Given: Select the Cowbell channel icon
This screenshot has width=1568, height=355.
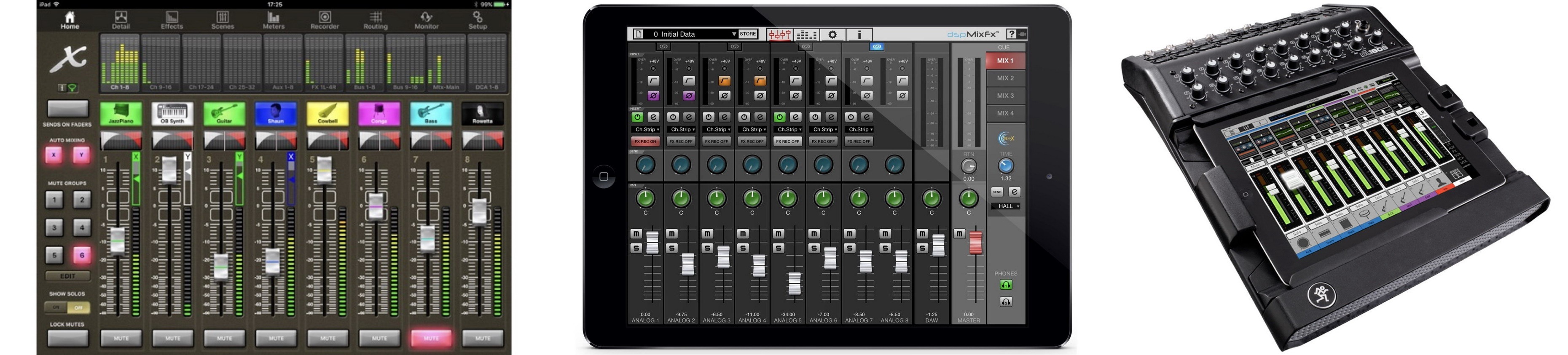Looking at the screenshot, I should click(x=328, y=113).
